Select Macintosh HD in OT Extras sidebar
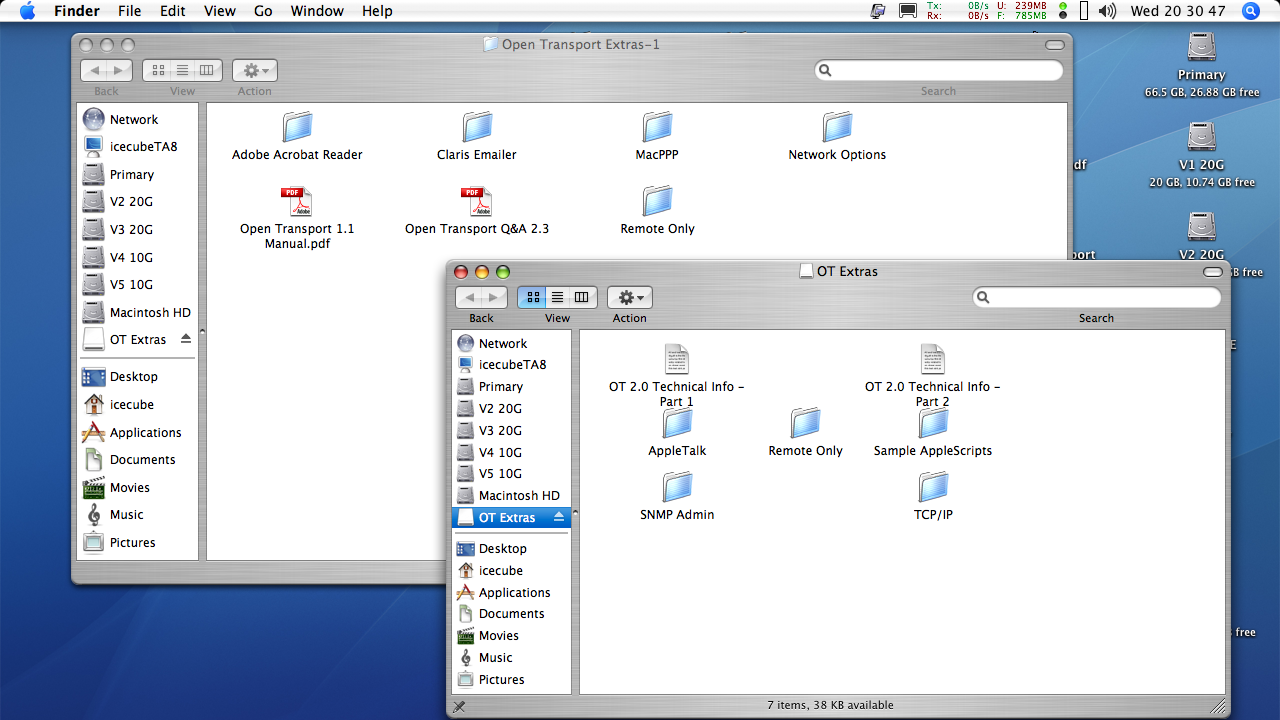 (x=512, y=495)
